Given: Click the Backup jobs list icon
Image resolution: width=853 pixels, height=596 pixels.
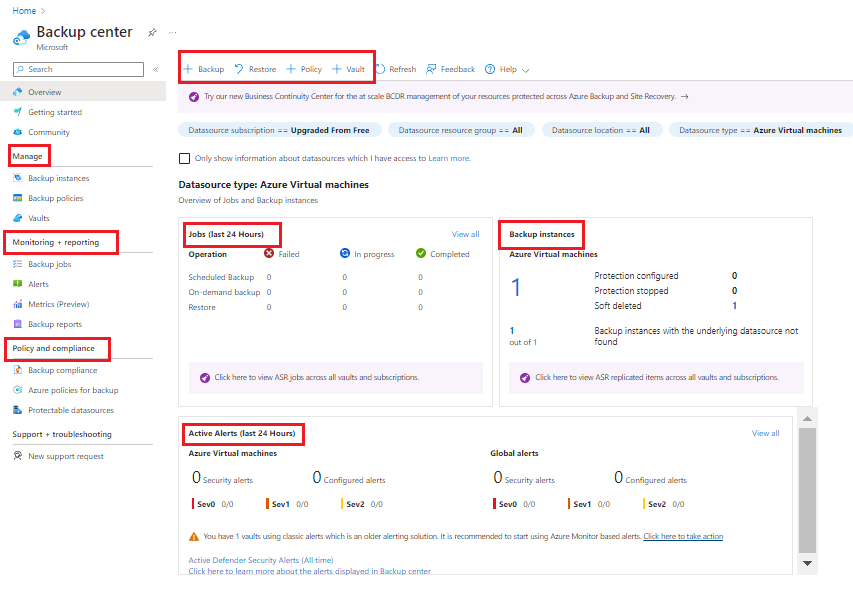Looking at the screenshot, I should click(x=17, y=264).
